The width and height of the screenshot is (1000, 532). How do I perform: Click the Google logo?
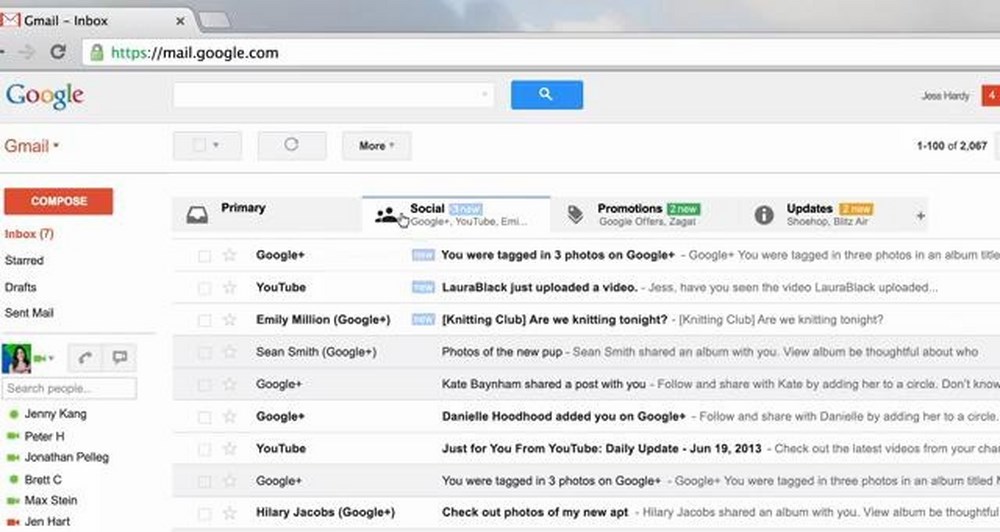45,96
